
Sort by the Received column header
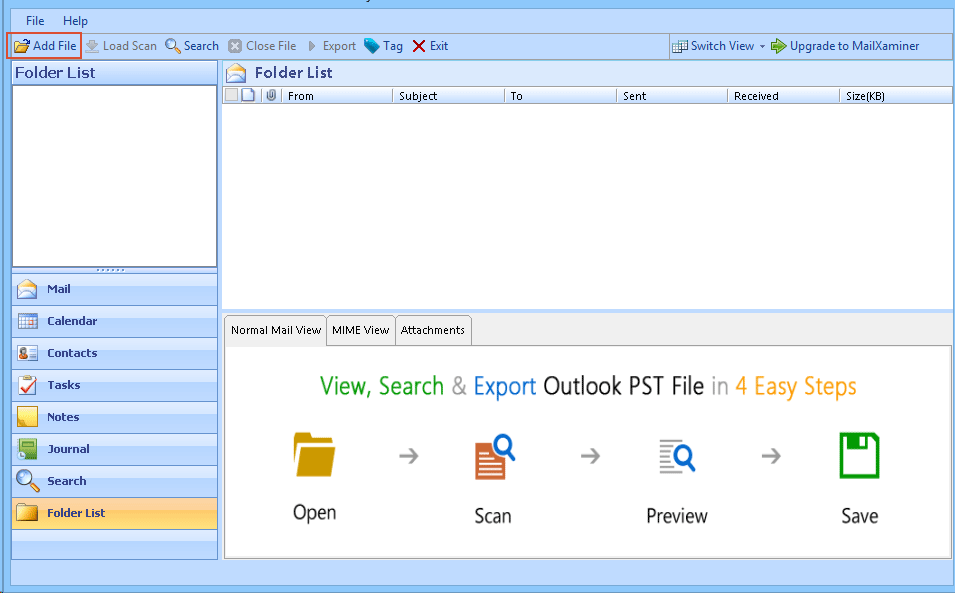783,96
